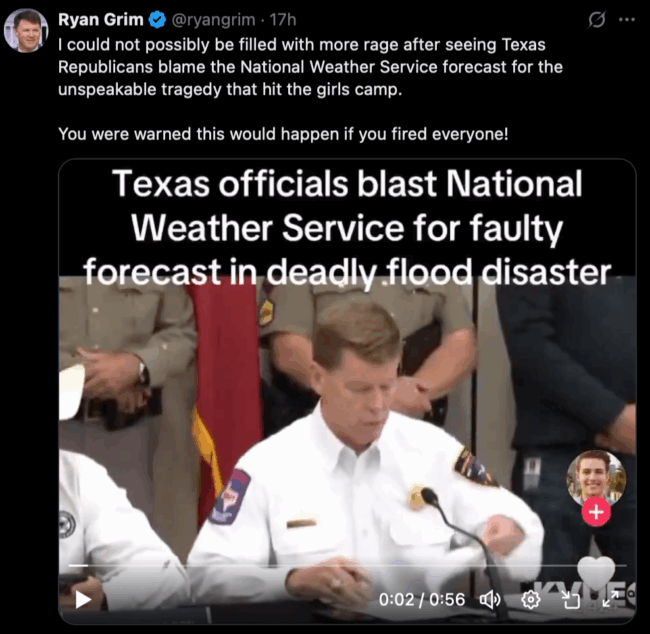Seek along the video progress bar
650x634 pixels.
pyautogui.click(x=347, y=566)
